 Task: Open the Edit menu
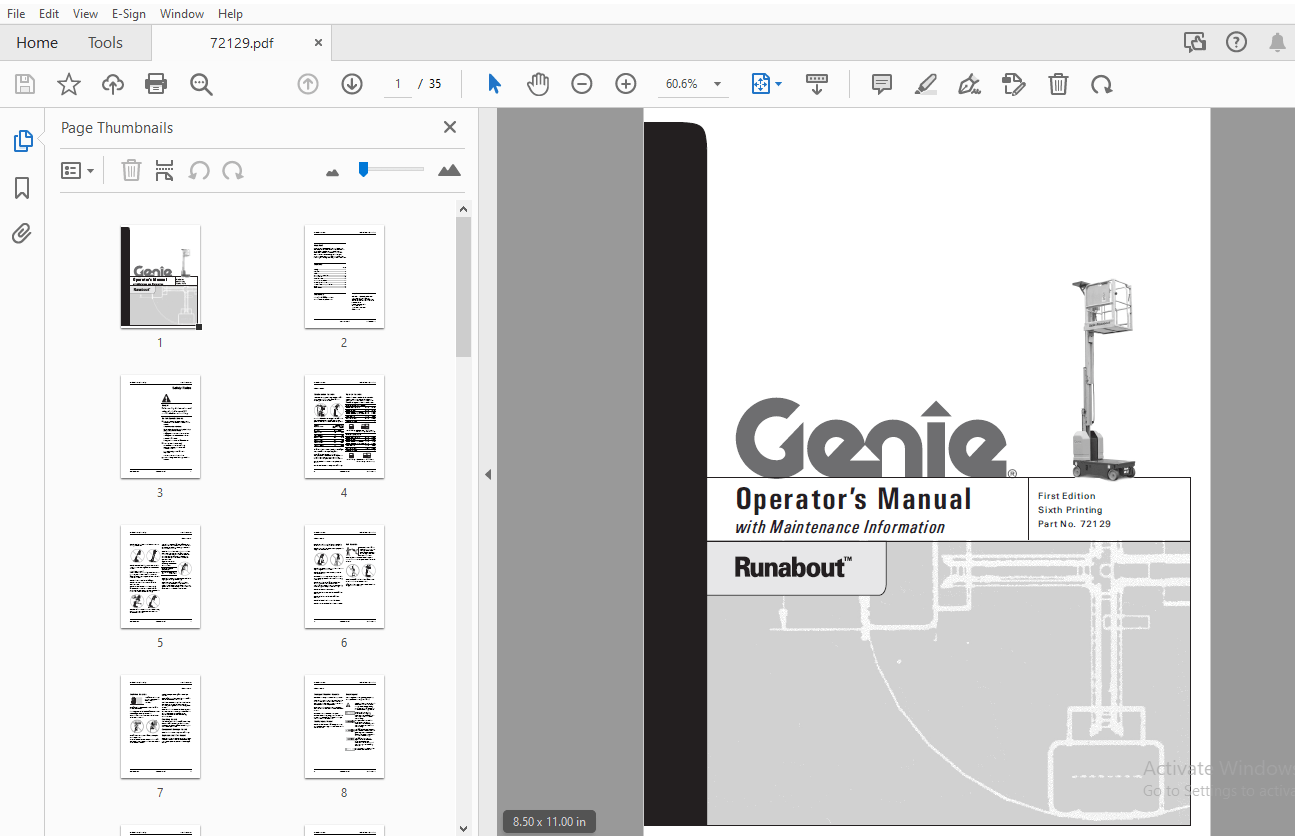49,14
